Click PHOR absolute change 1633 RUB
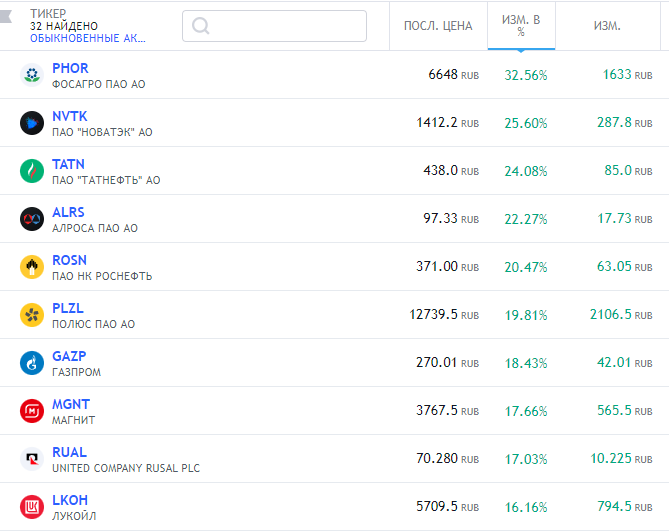 click(x=628, y=75)
